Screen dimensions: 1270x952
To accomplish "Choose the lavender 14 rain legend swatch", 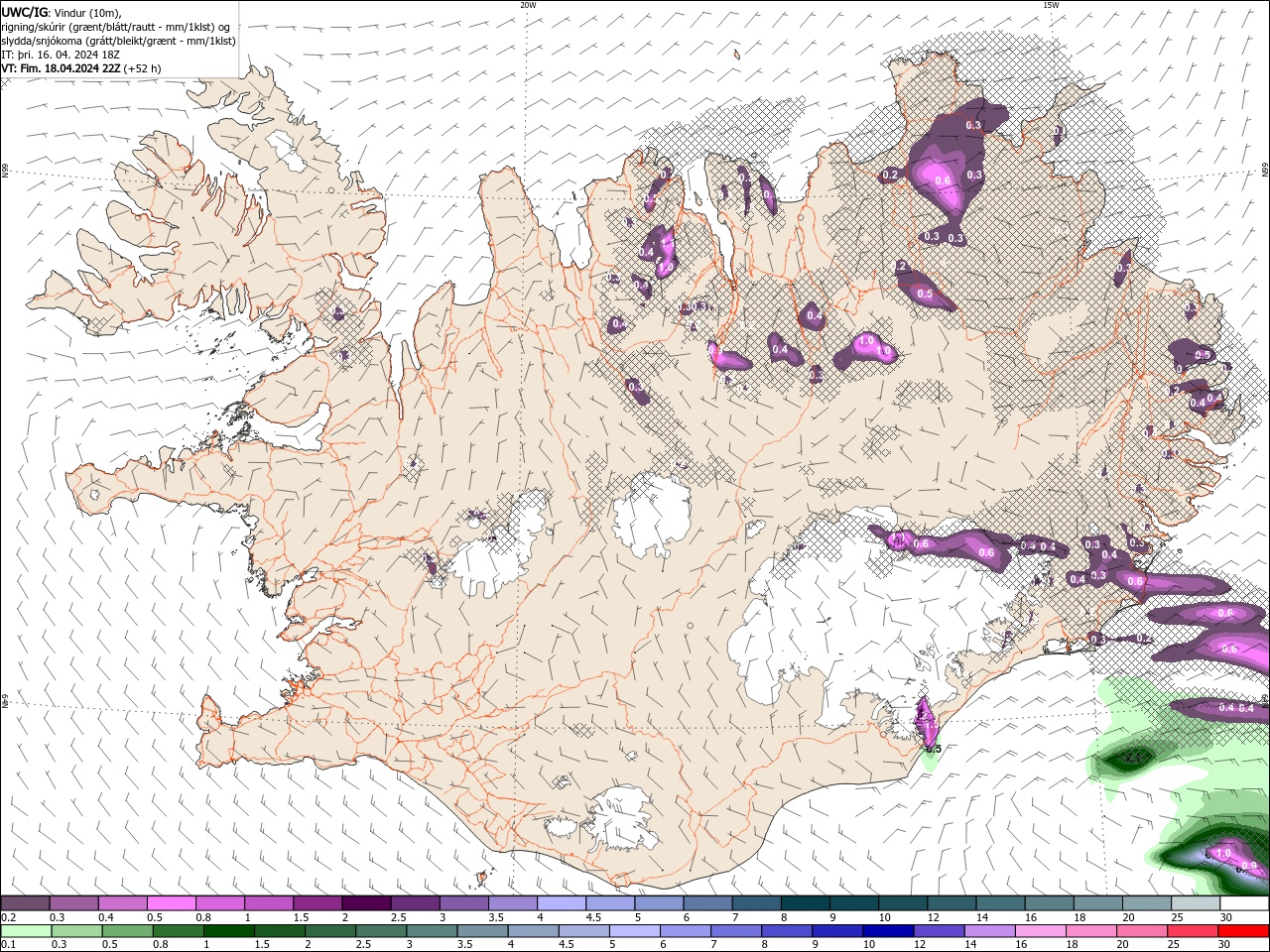I will pyautogui.click(x=990, y=931).
